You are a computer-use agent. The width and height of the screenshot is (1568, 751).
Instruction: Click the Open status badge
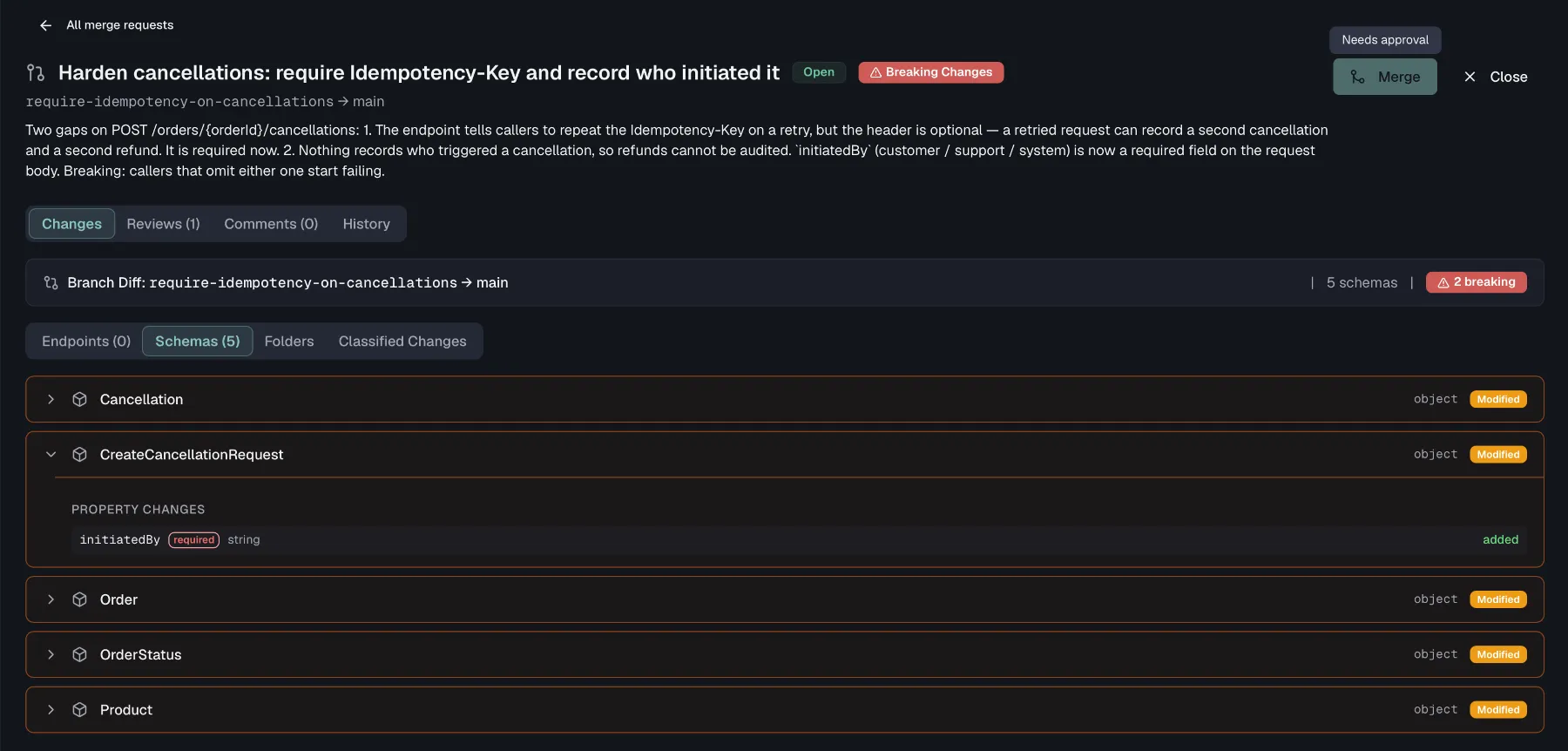click(x=819, y=72)
